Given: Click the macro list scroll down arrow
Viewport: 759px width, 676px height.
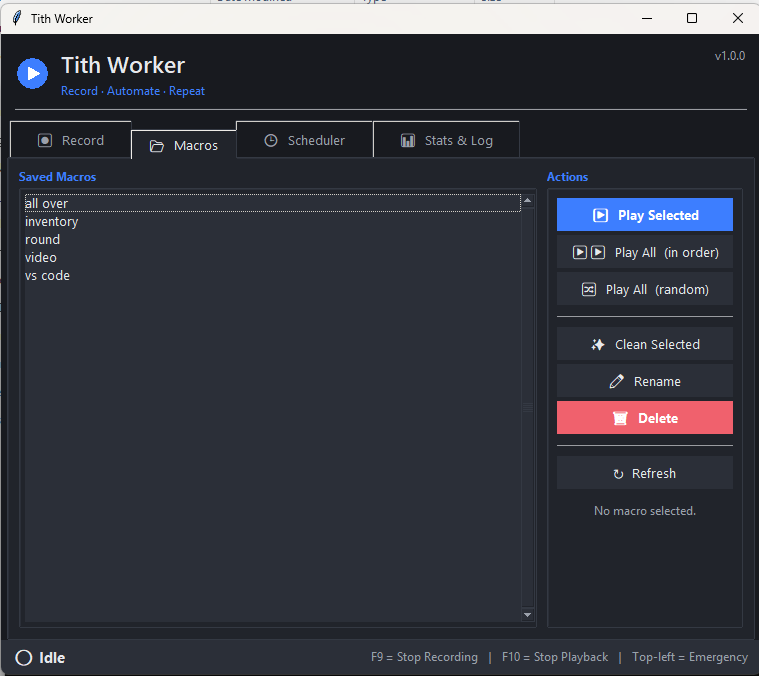Looking at the screenshot, I should pyautogui.click(x=528, y=615).
